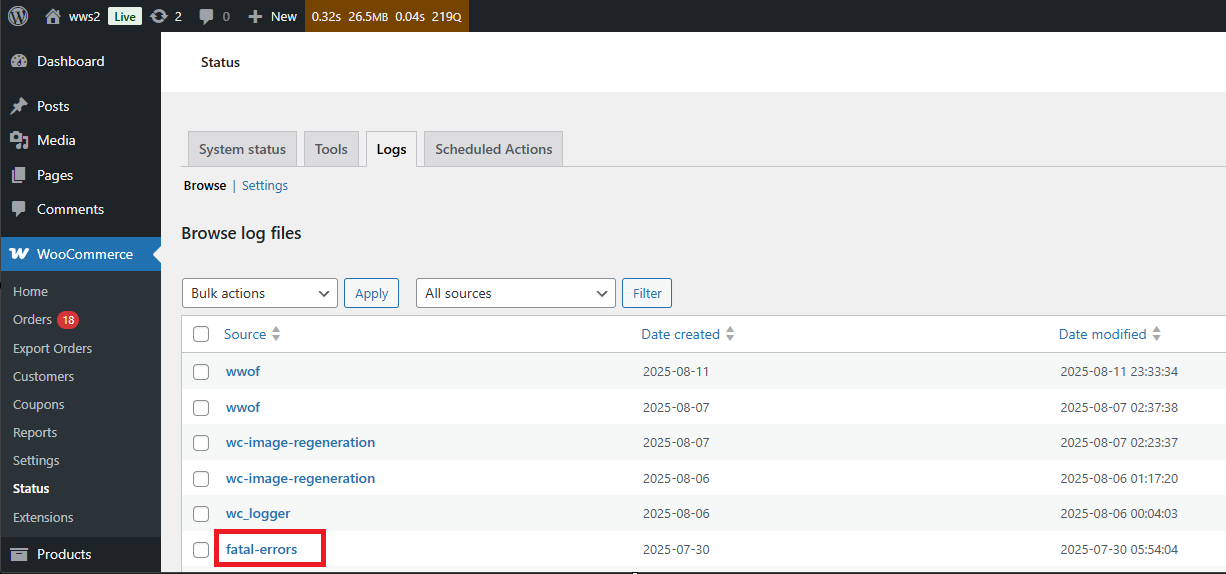Select the Logs tab
The image size is (1226, 574).
pos(392,149)
